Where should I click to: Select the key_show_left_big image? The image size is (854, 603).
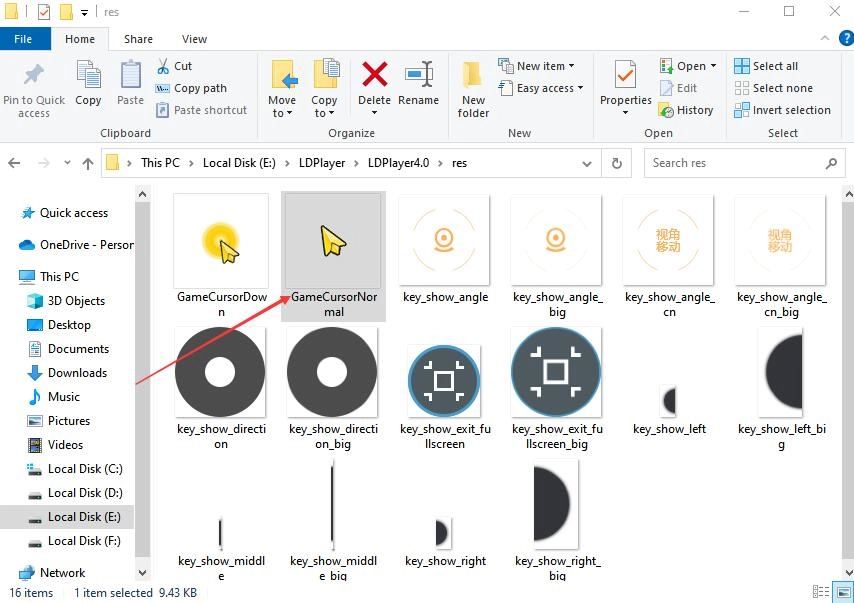pyautogui.click(x=782, y=388)
